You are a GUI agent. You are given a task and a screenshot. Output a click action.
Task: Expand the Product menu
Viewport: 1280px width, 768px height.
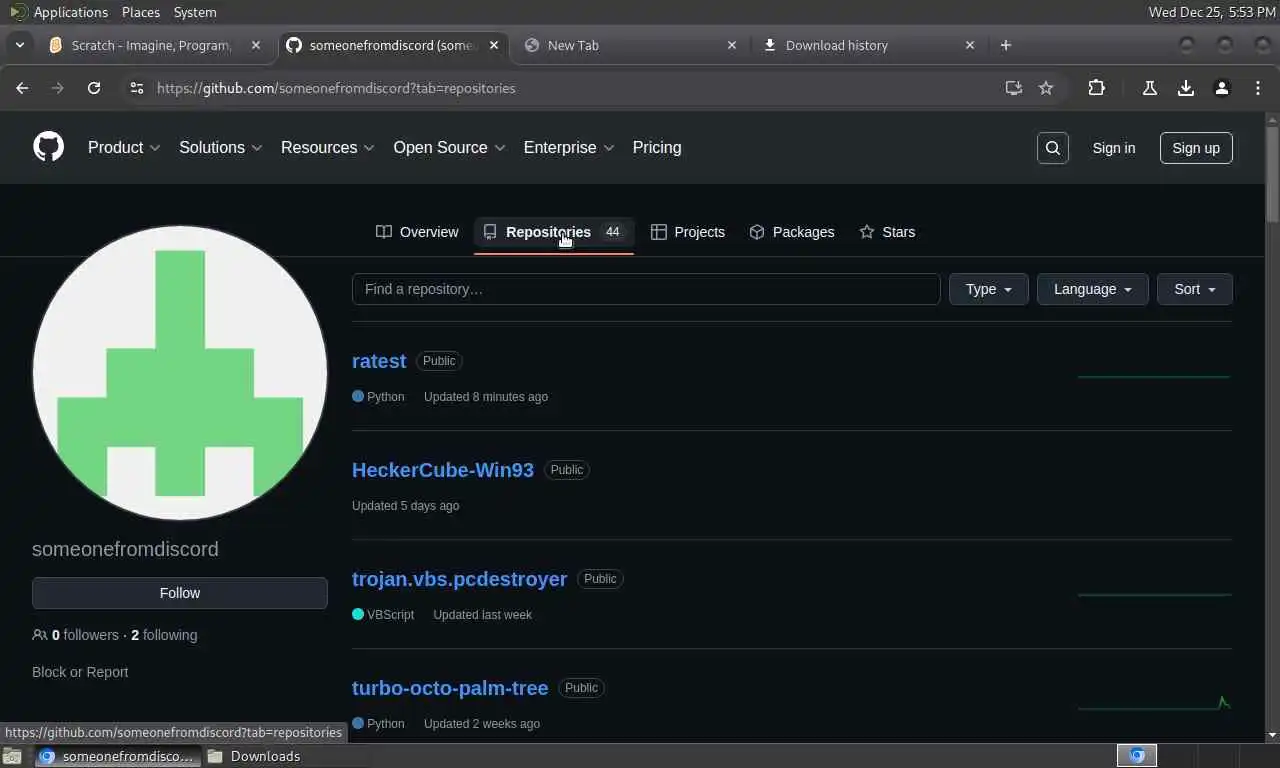[x=124, y=147]
